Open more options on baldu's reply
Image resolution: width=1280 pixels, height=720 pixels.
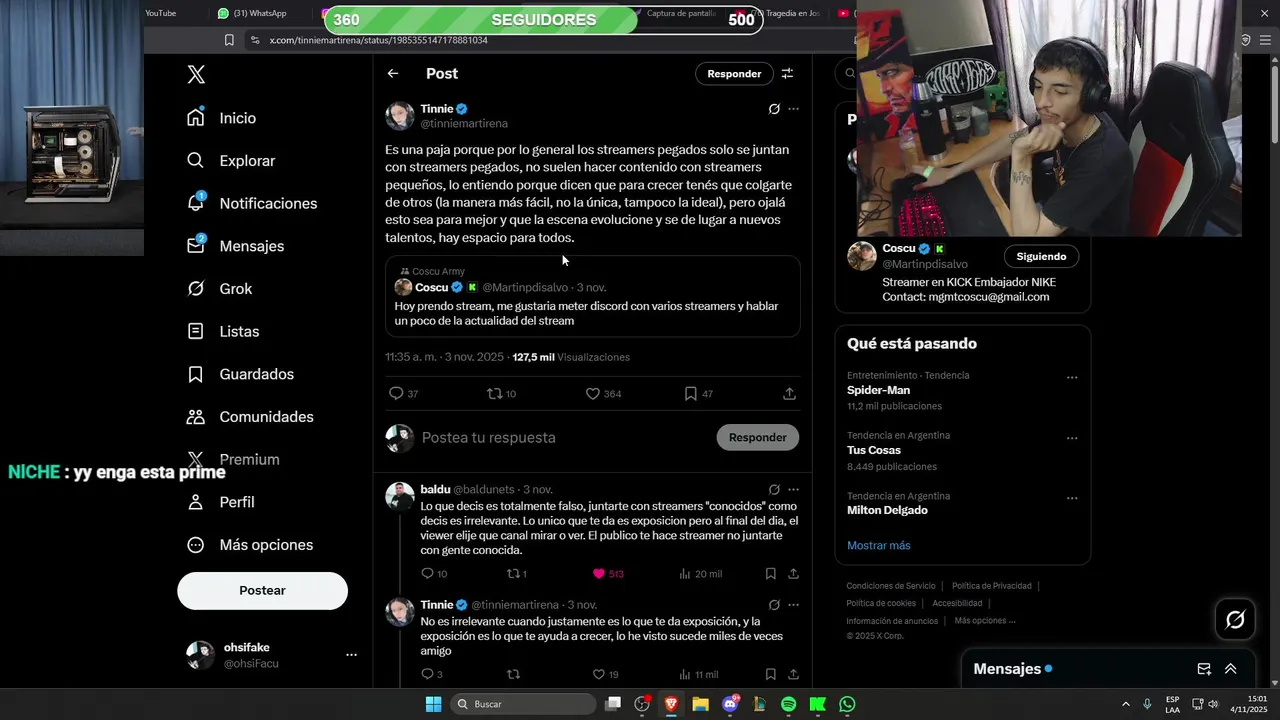[793, 490]
